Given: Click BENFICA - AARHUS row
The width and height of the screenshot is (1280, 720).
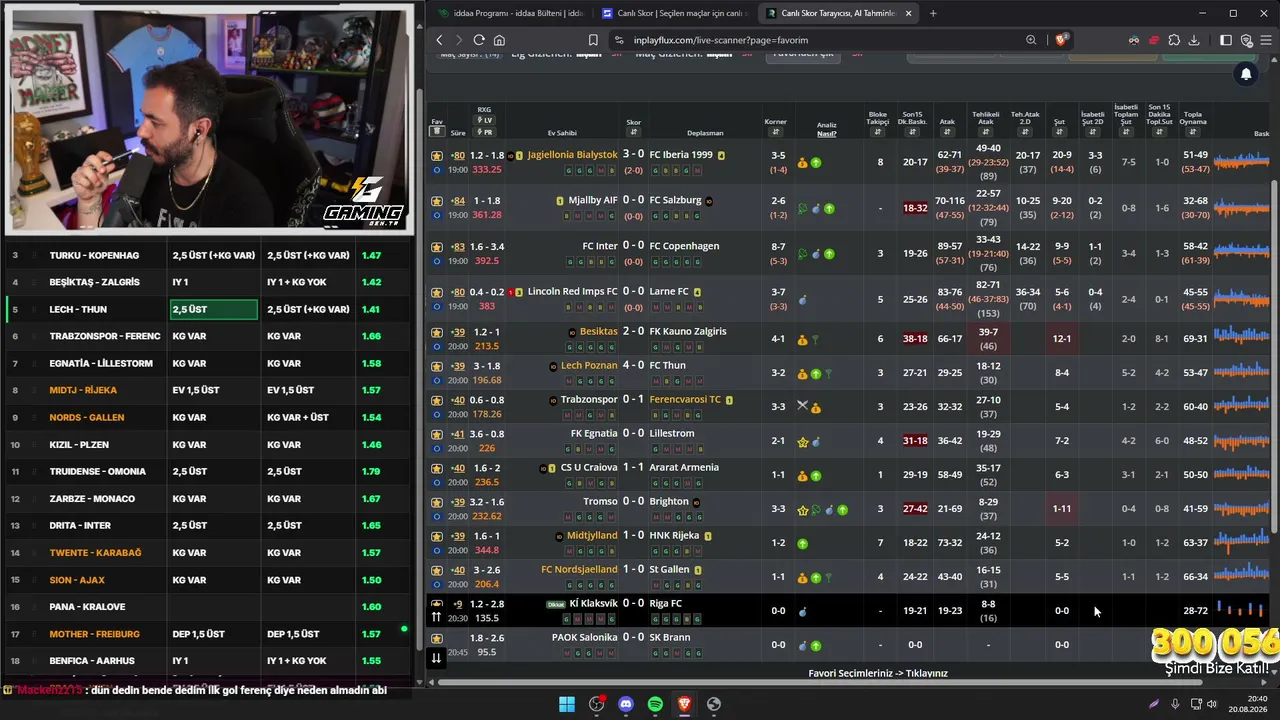Looking at the screenshot, I should tap(209, 661).
